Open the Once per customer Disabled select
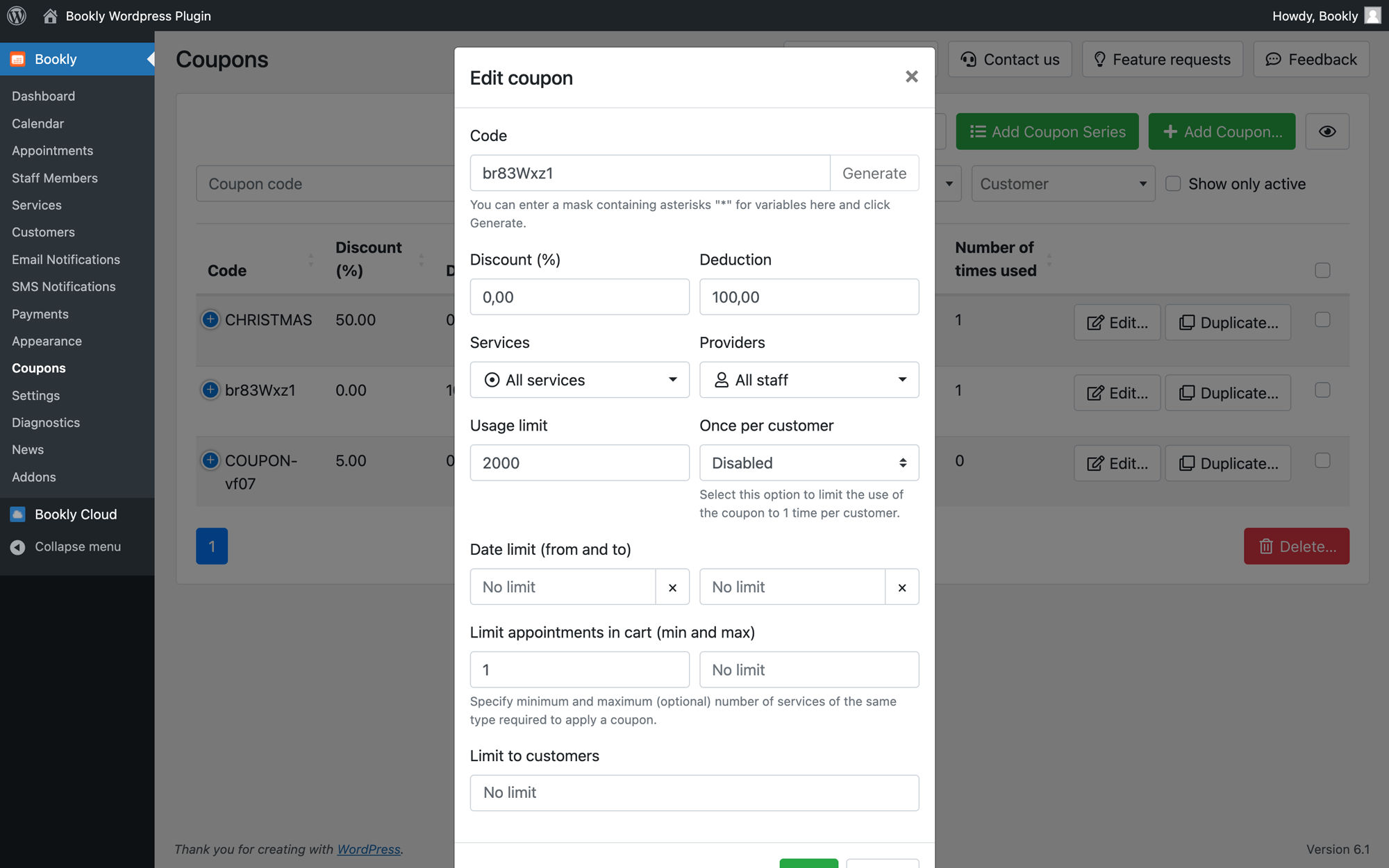This screenshot has width=1389, height=868. pyautogui.click(x=809, y=462)
